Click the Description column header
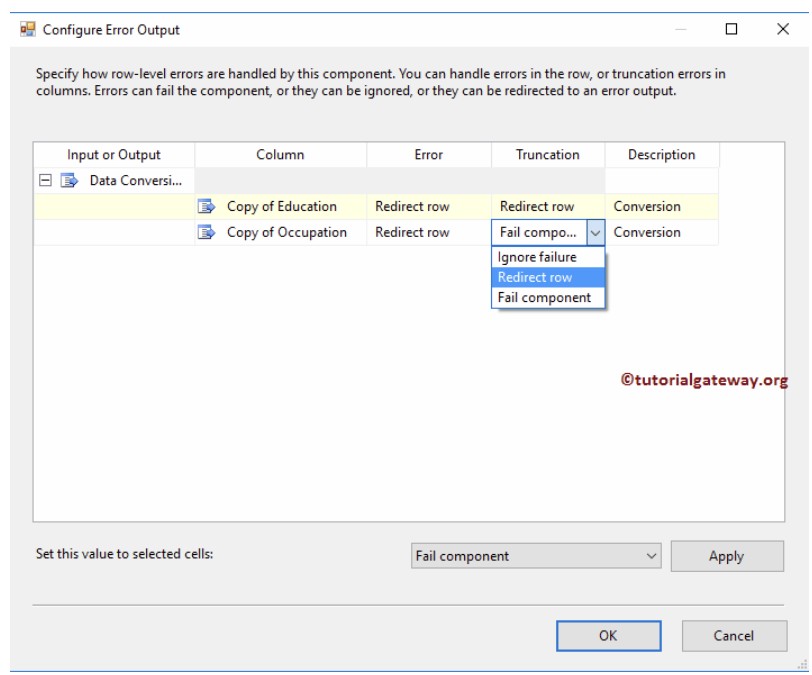Image resolution: width=812 pixels, height=675 pixels. click(662, 155)
